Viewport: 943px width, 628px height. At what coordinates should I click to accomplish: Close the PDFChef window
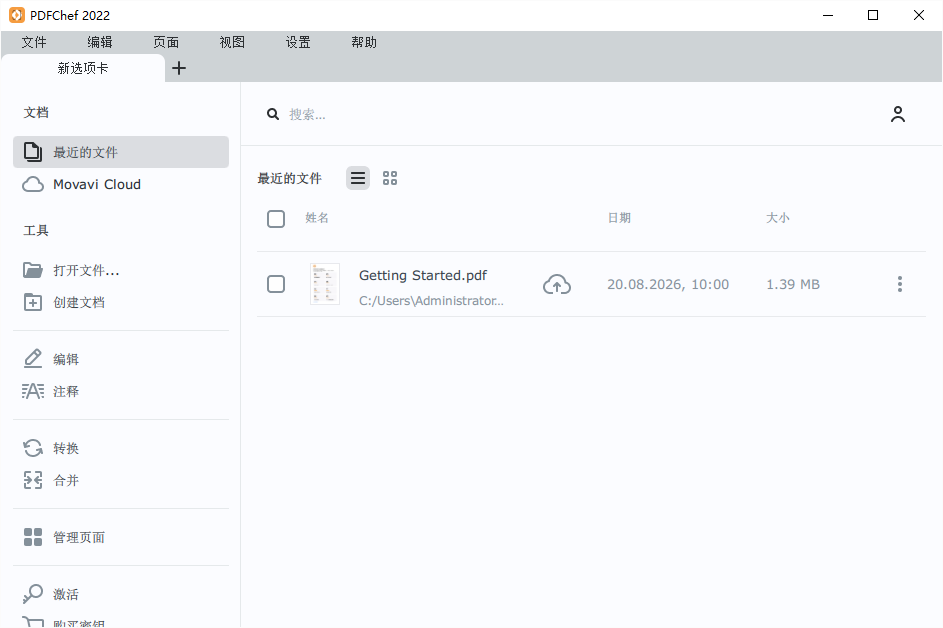pos(919,15)
